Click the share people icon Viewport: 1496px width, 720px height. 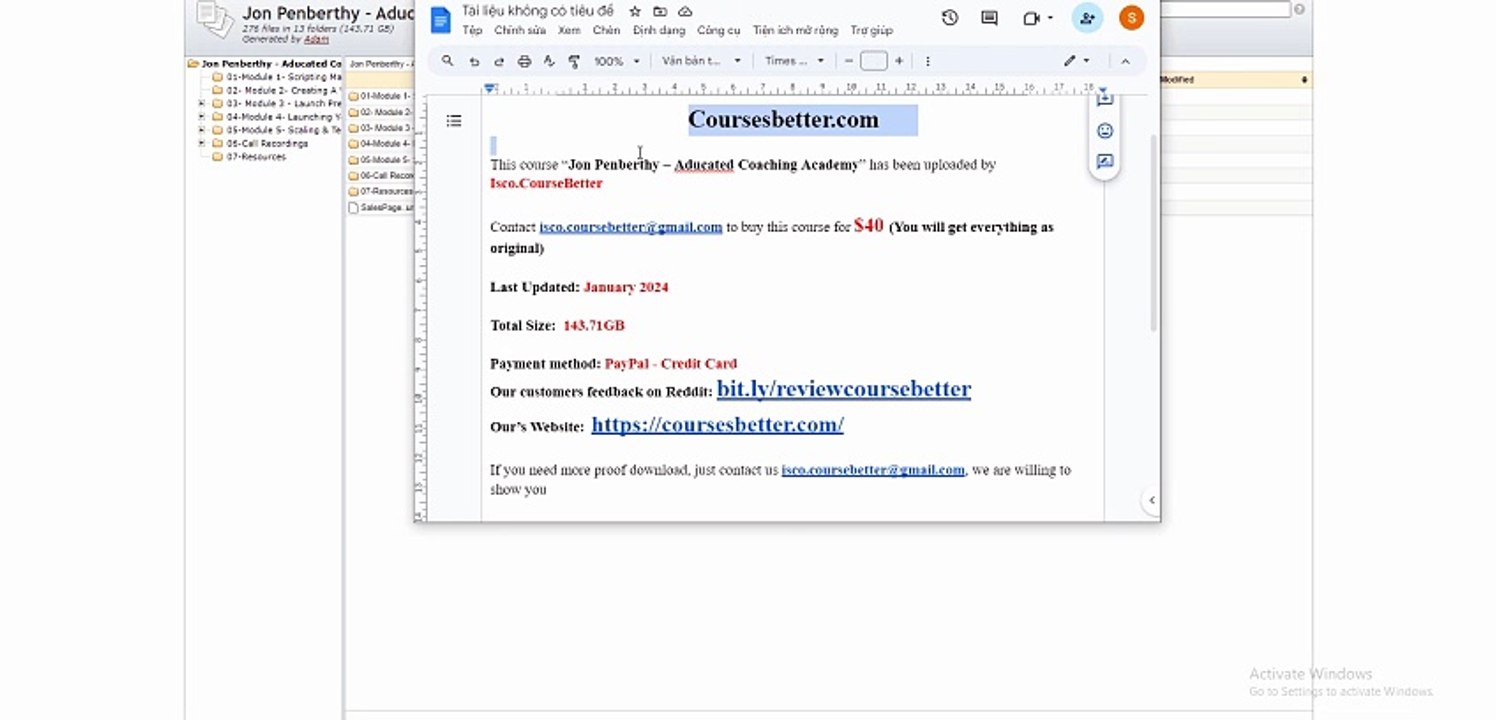click(x=1087, y=17)
